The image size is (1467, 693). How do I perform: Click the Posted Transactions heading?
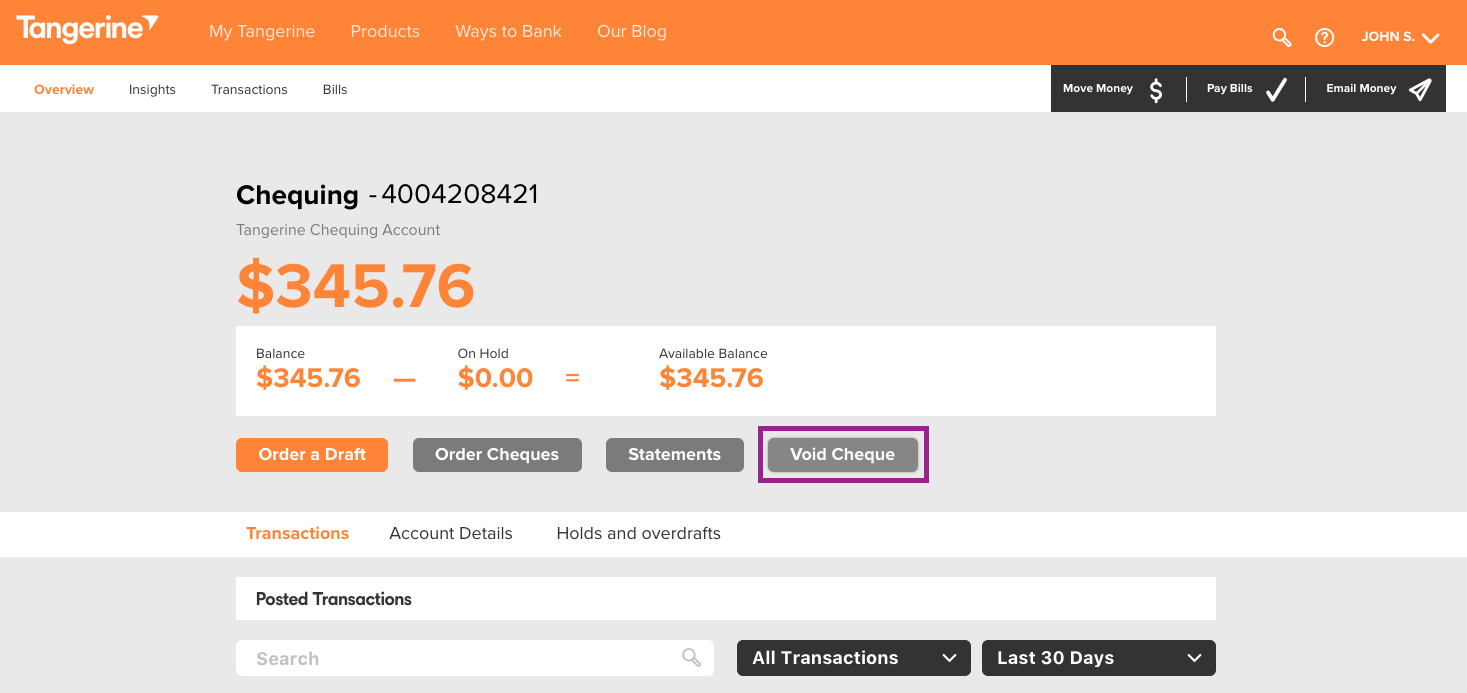pos(334,599)
